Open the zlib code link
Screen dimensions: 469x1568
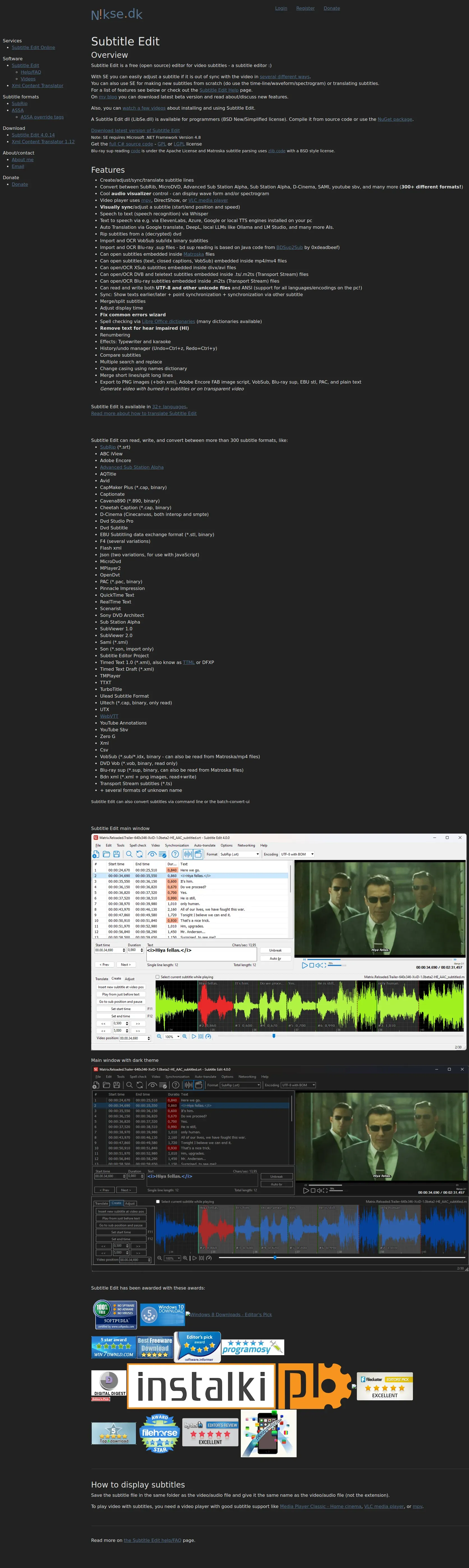[277, 151]
